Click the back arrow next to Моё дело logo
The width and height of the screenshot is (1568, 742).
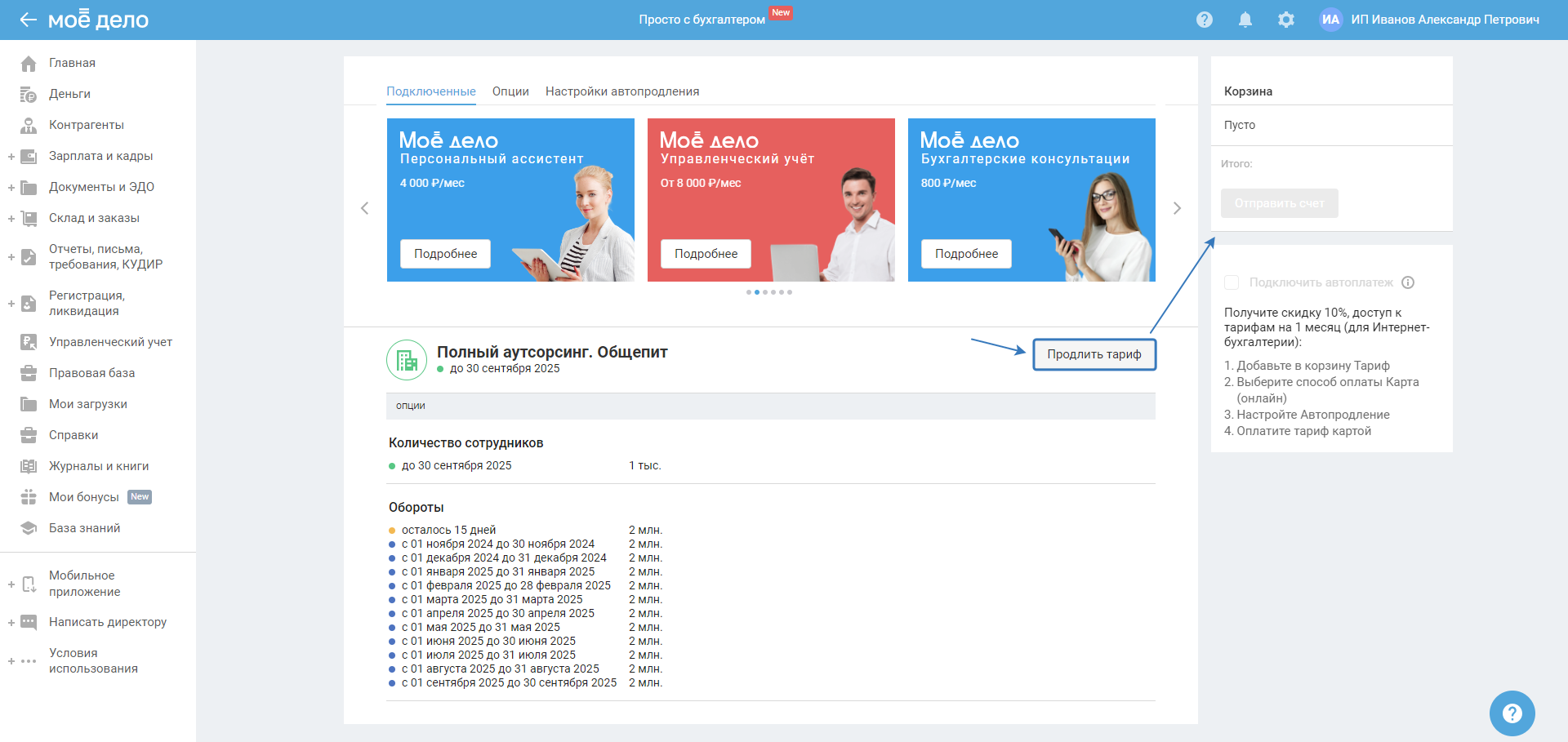[29, 20]
